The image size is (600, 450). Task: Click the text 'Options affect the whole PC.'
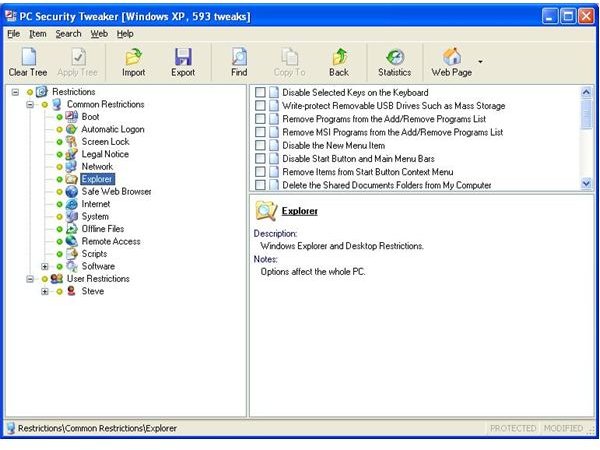coord(313,272)
